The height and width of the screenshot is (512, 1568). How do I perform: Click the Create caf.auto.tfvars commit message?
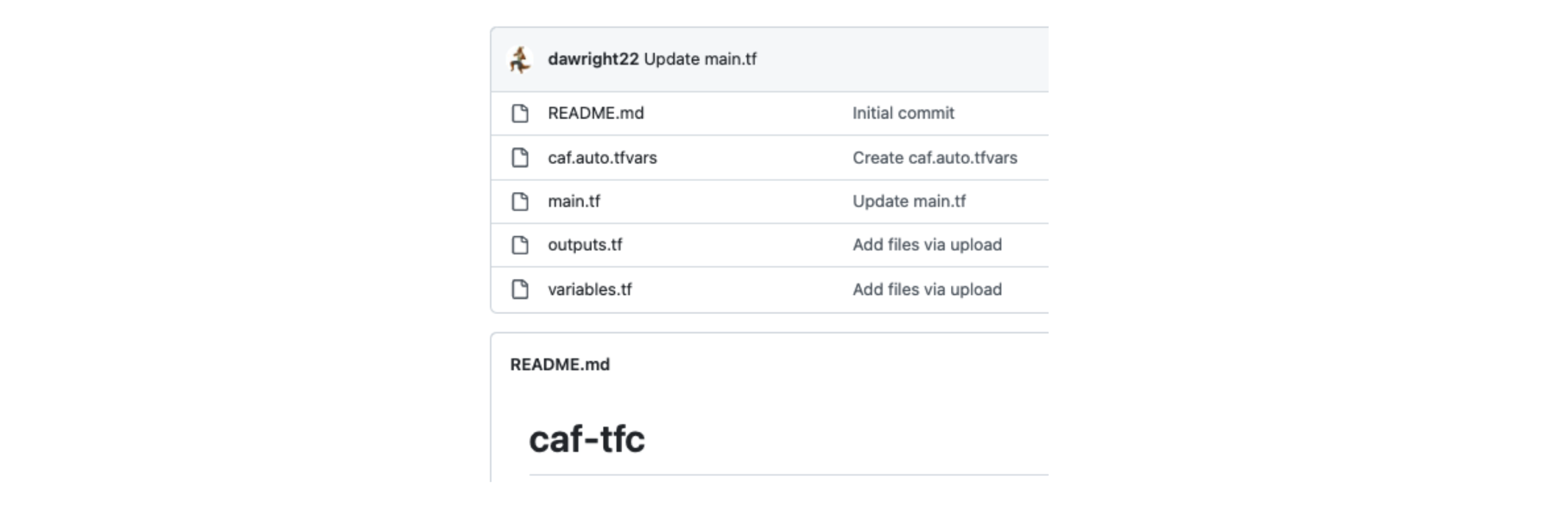[936, 157]
